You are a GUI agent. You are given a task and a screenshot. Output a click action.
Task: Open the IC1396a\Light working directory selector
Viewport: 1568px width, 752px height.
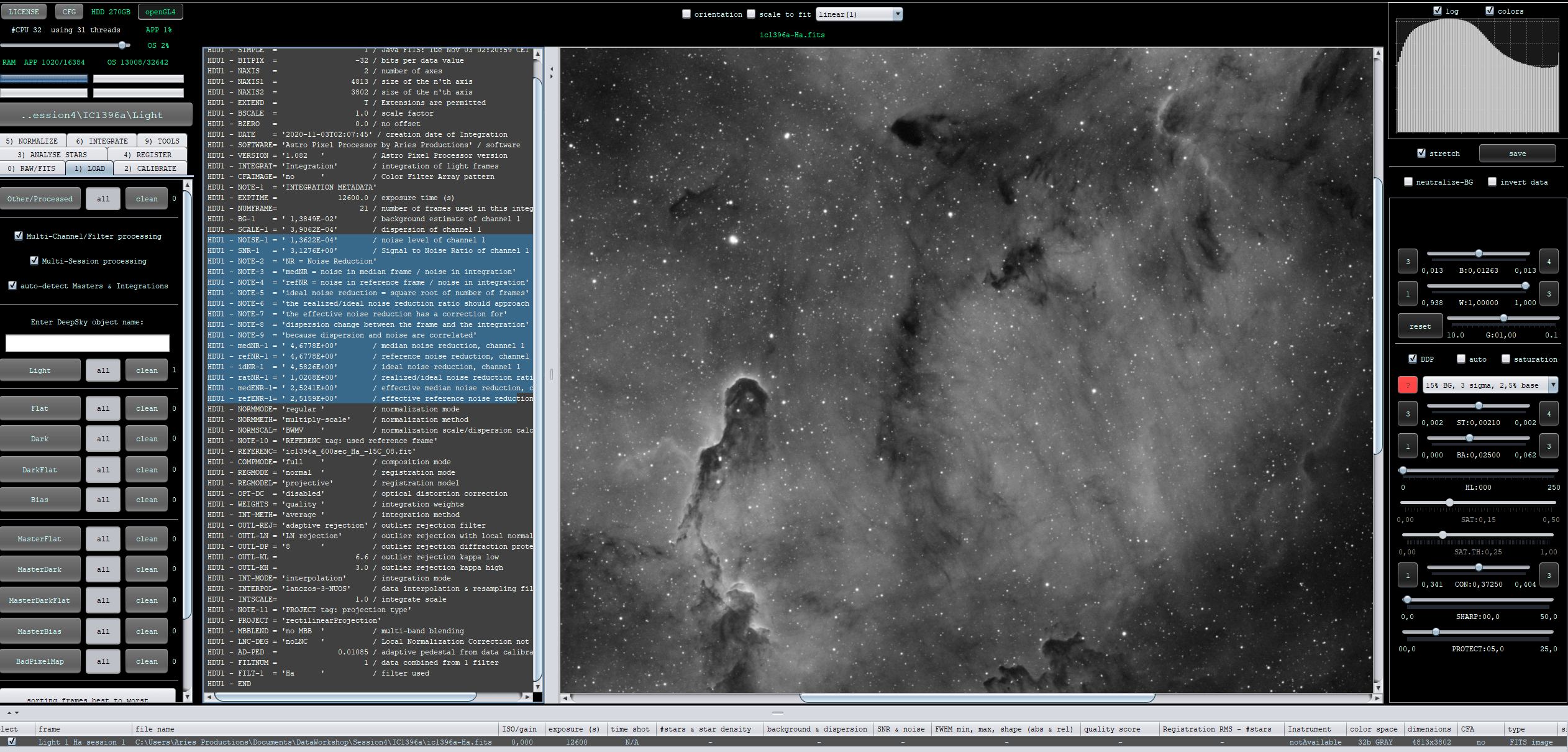96,115
